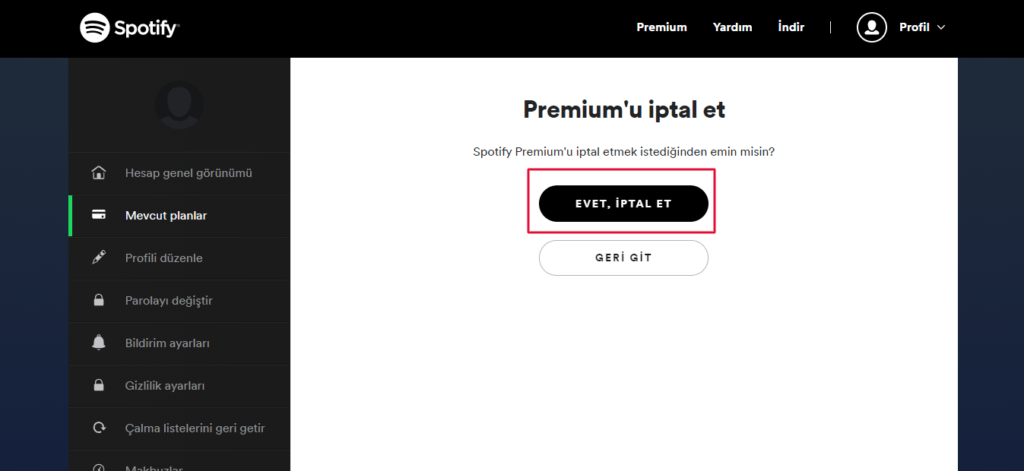Click the bell icon beside Bildirim ayarları
This screenshot has width=1024, height=471.
click(99, 343)
